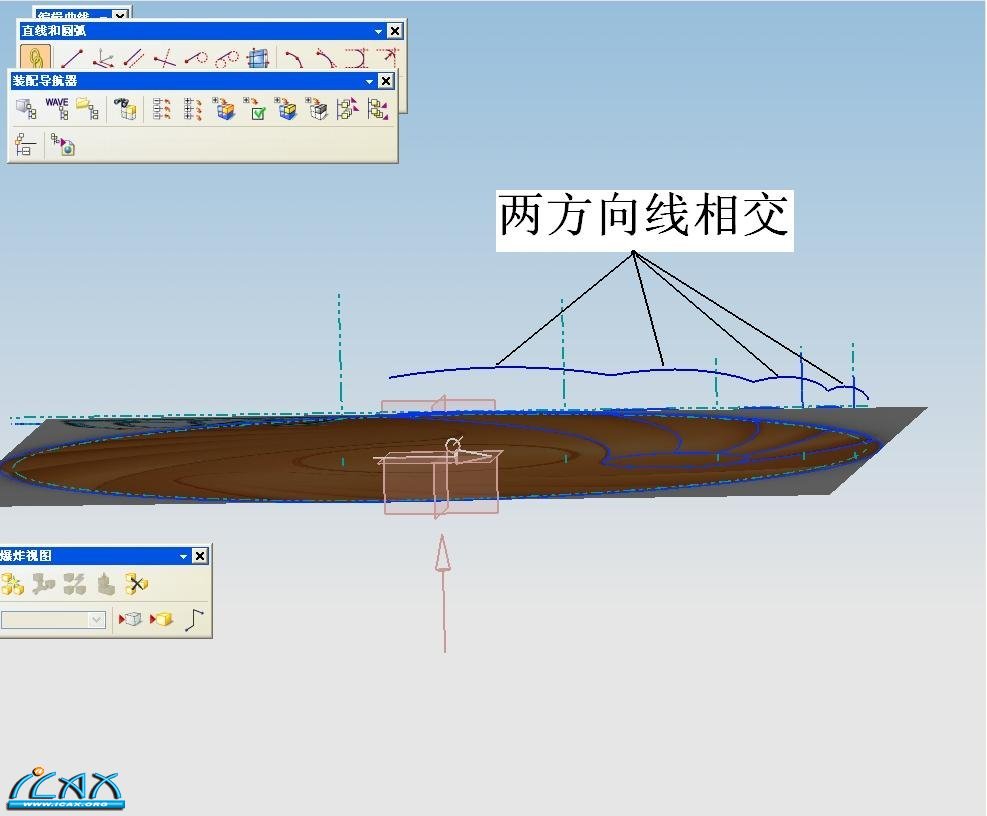Click the binoculars find-component icon
Image resolution: width=987 pixels, height=816 pixels.
pos(125,109)
